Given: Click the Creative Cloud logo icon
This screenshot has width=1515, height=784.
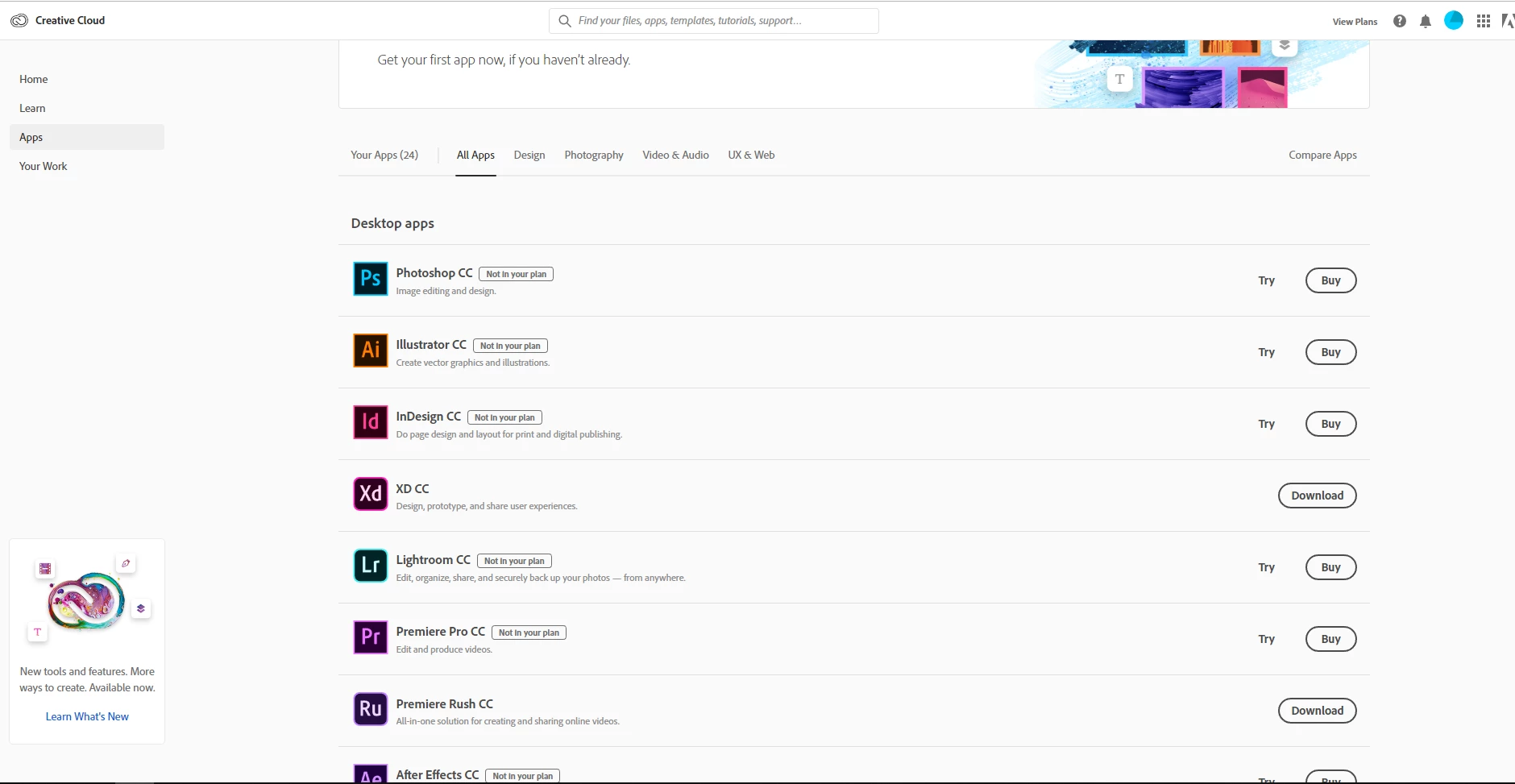Looking at the screenshot, I should [x=19, y=20].
